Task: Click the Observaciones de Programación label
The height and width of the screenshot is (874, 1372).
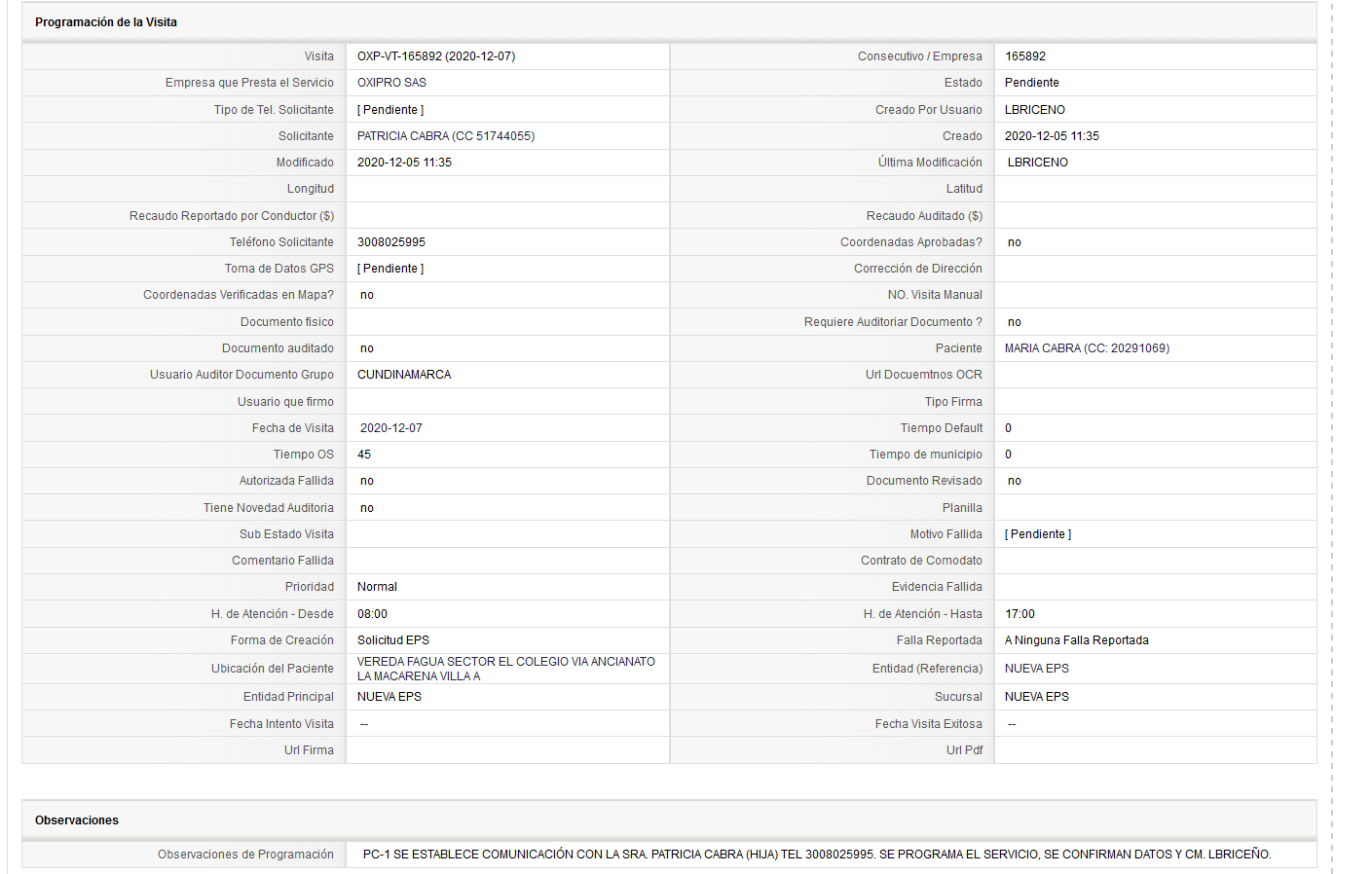Action: pos(245,855)
